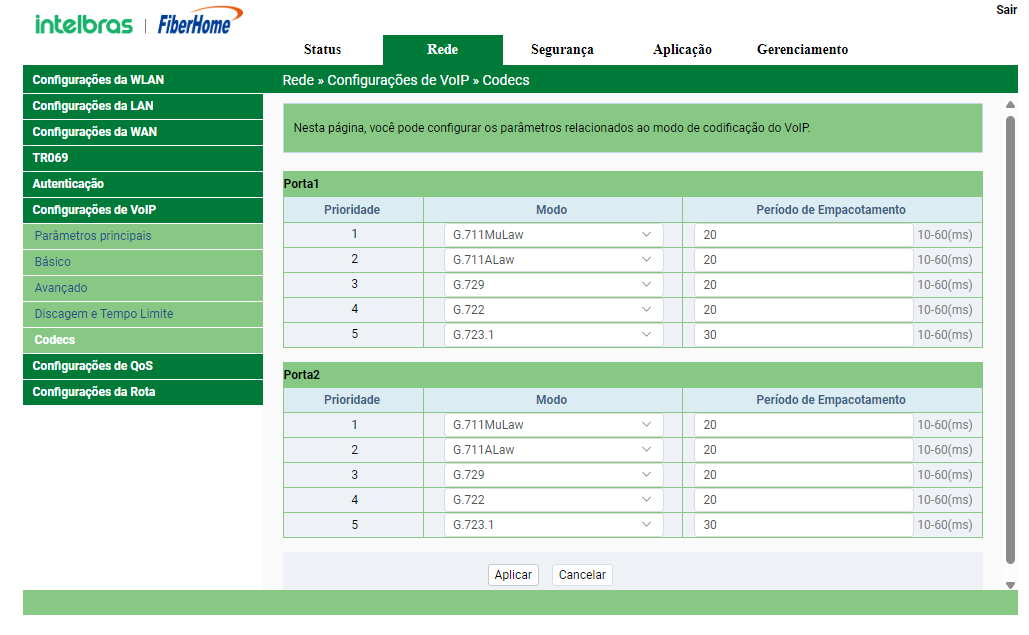
Task: Click Porta2 priority 1 packet period field
Action: [x=803, y=425]
